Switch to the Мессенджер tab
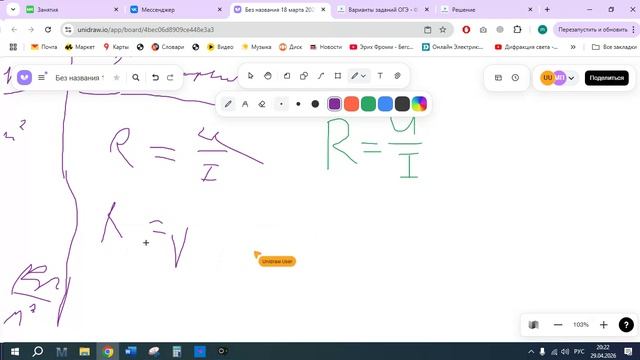Viewport: 640px width, 360px height. point(176,9)
